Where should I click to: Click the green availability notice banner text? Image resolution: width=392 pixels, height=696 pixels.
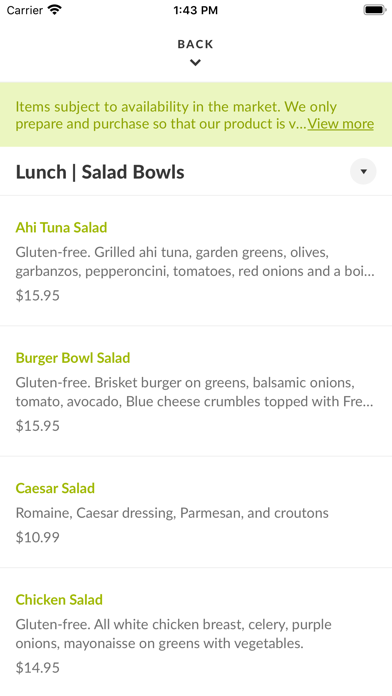coord(195,115)
